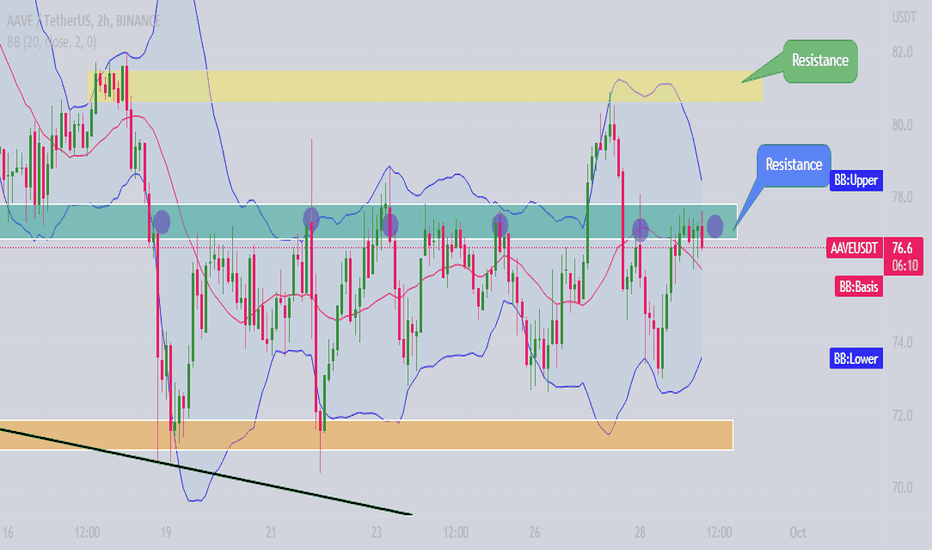Click the 28 date label on time axis
Image resolution: width=932 pixels, height=550 pixels.
tap(640, 532)
